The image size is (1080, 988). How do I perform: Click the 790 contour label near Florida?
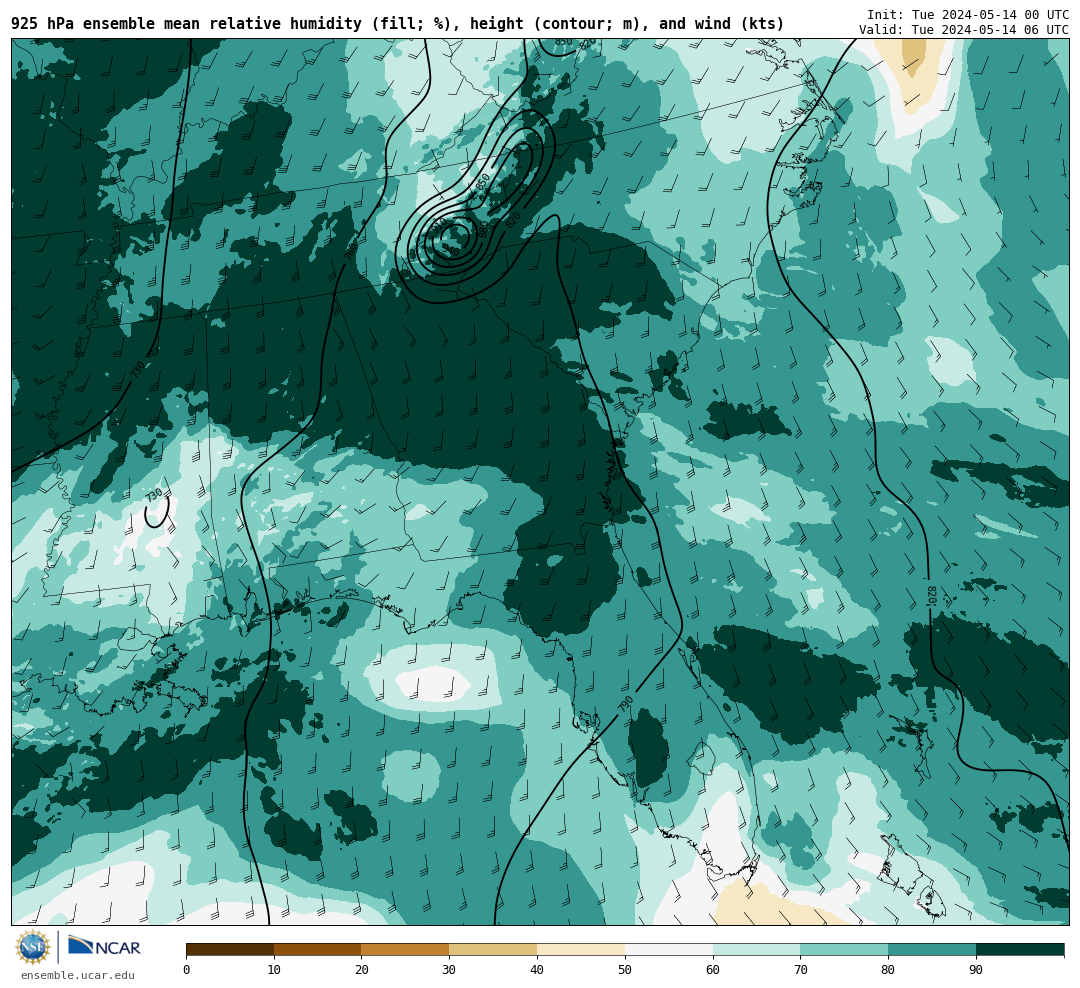[625, 704]
